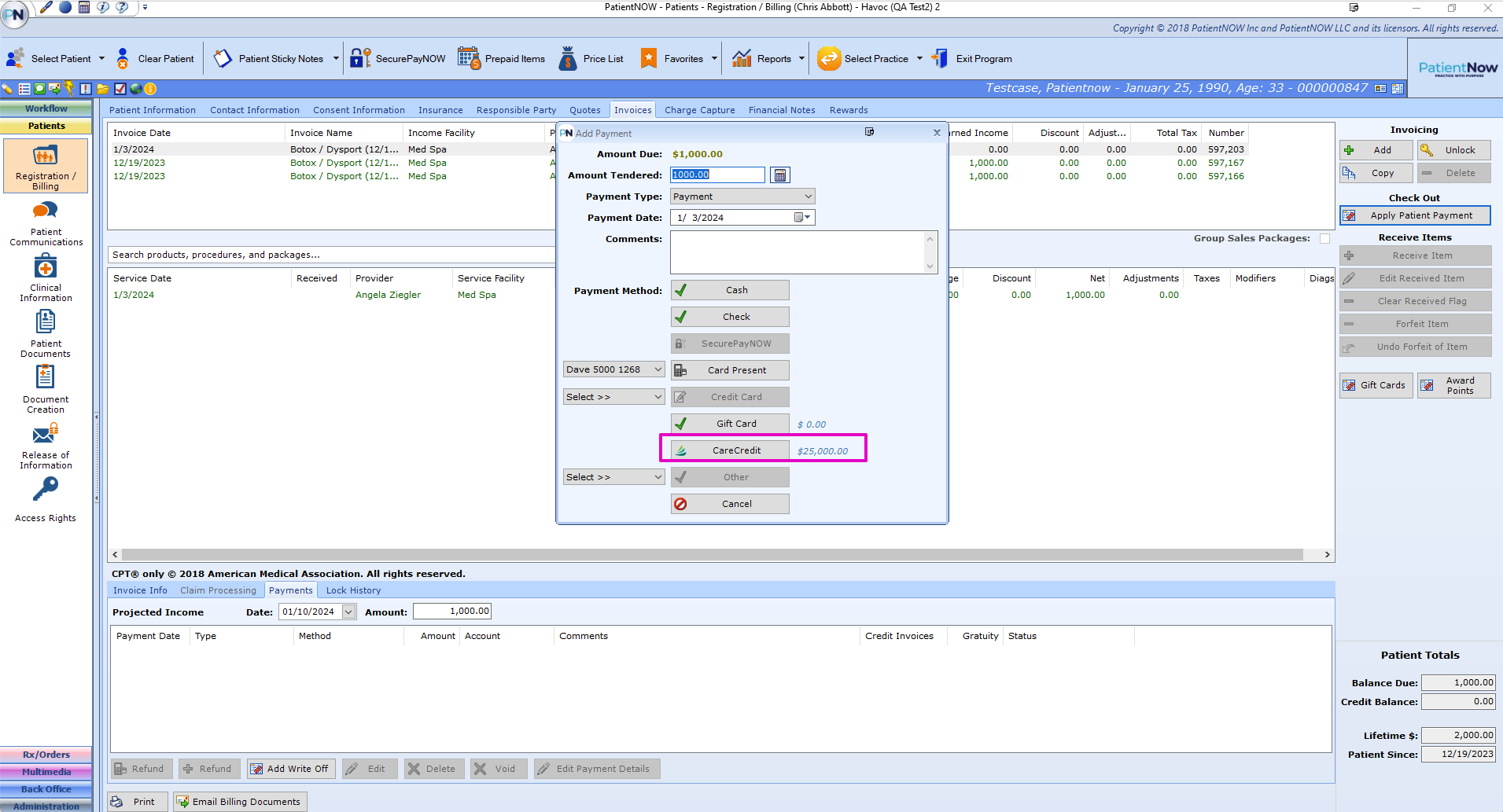Open Patient Communications from the sidebar
Image resolution: width=1503 pixels, height=812 pixels.
[45, 220]
